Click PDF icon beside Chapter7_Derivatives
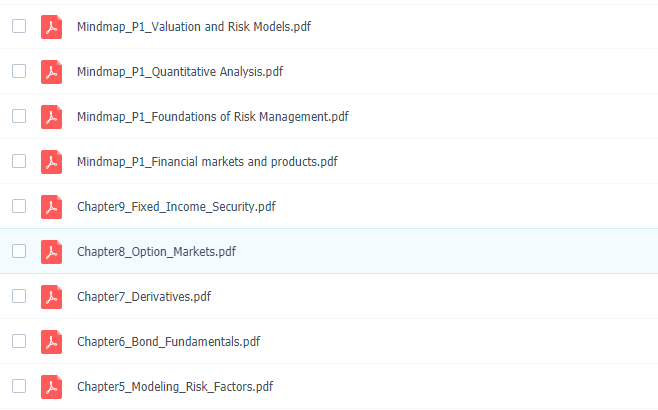 point(51,297)
